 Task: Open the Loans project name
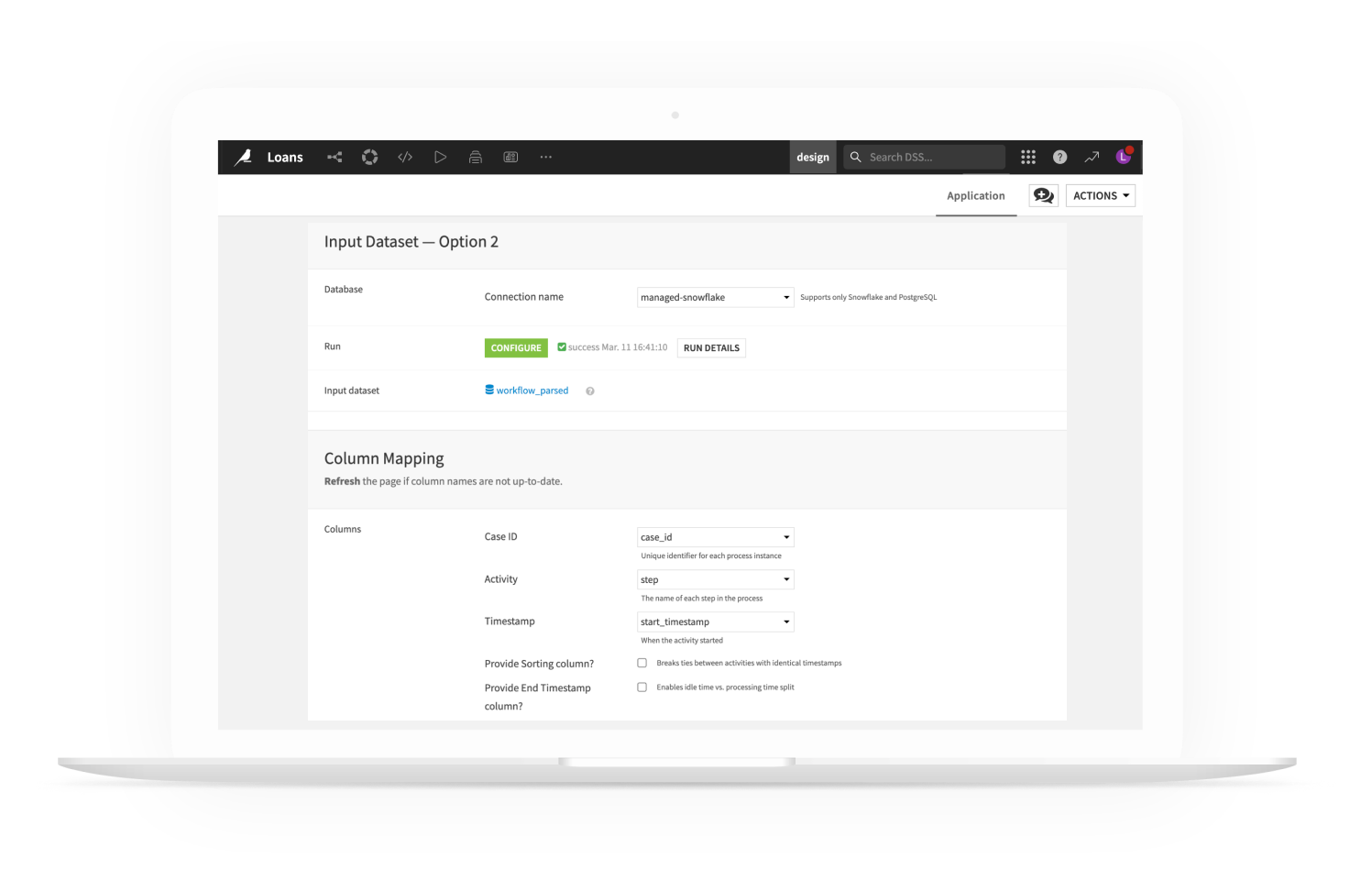click(285, 158)
